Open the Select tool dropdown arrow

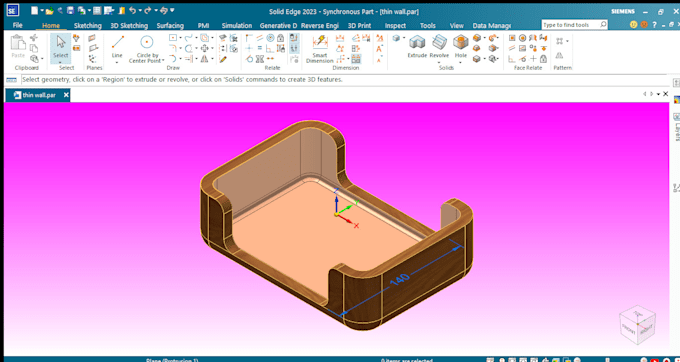[x=61, y=63]
